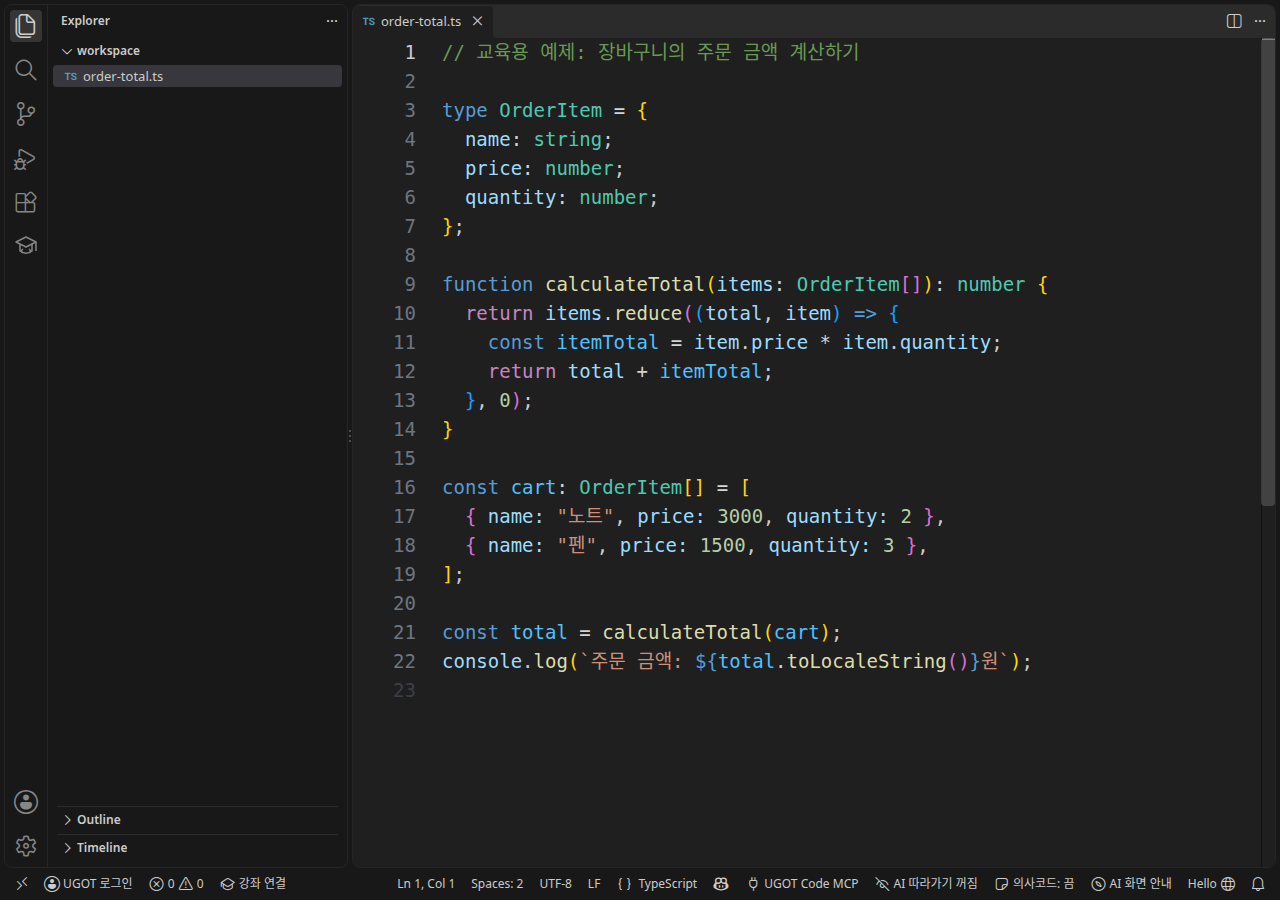The image size is (1280, 900).
Task: Expand the Outline section
Action: coord(197,820)
